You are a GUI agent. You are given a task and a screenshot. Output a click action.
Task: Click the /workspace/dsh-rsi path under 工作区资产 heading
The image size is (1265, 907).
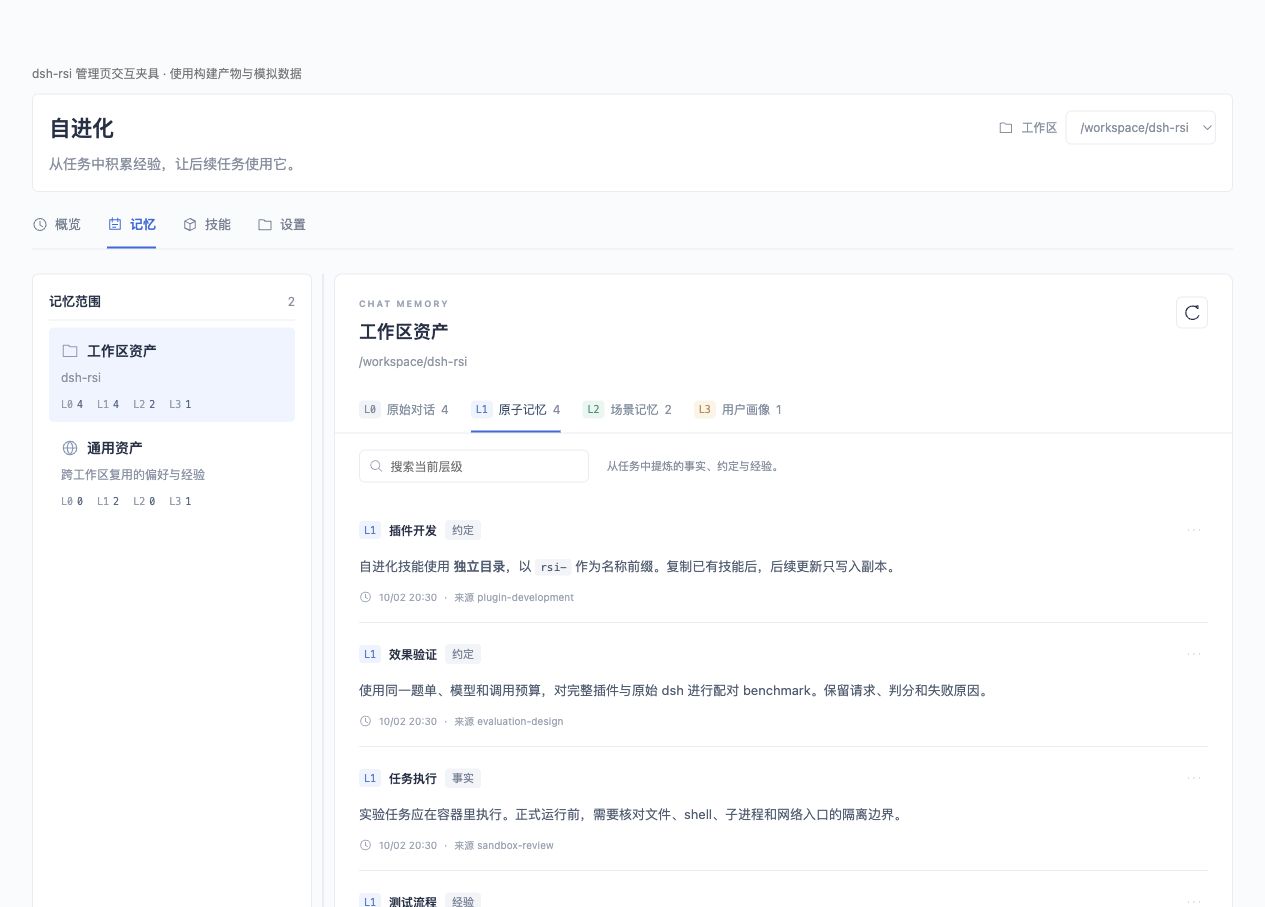[x=413, y=361]
